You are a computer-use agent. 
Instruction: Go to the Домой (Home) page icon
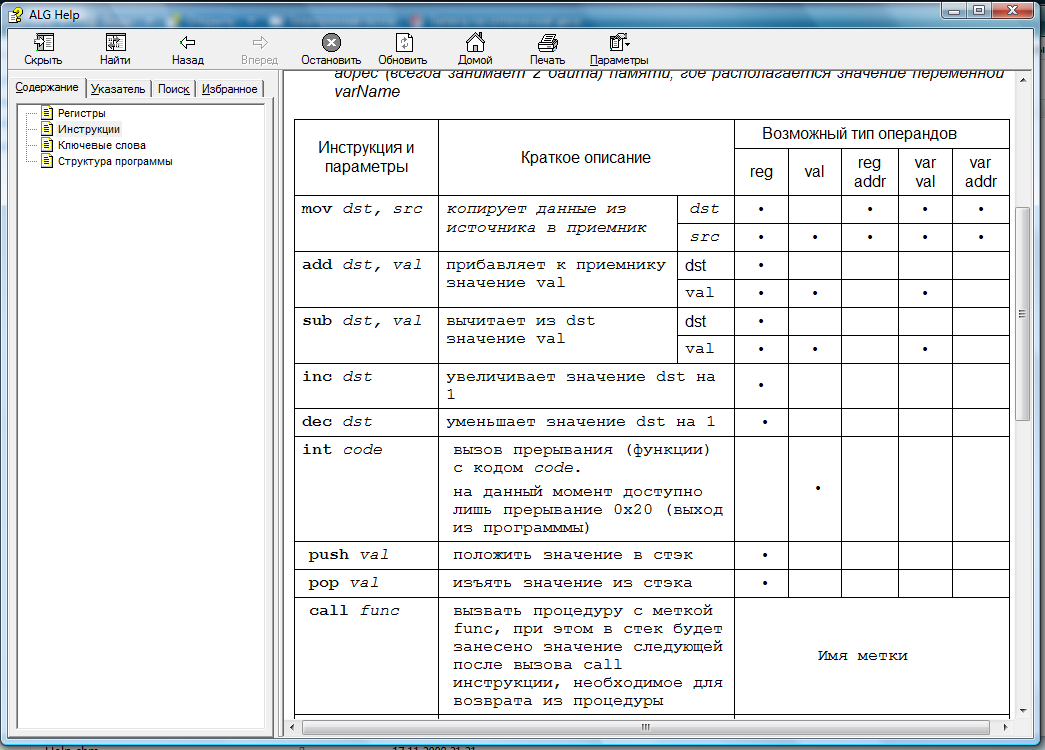[475, 42]
